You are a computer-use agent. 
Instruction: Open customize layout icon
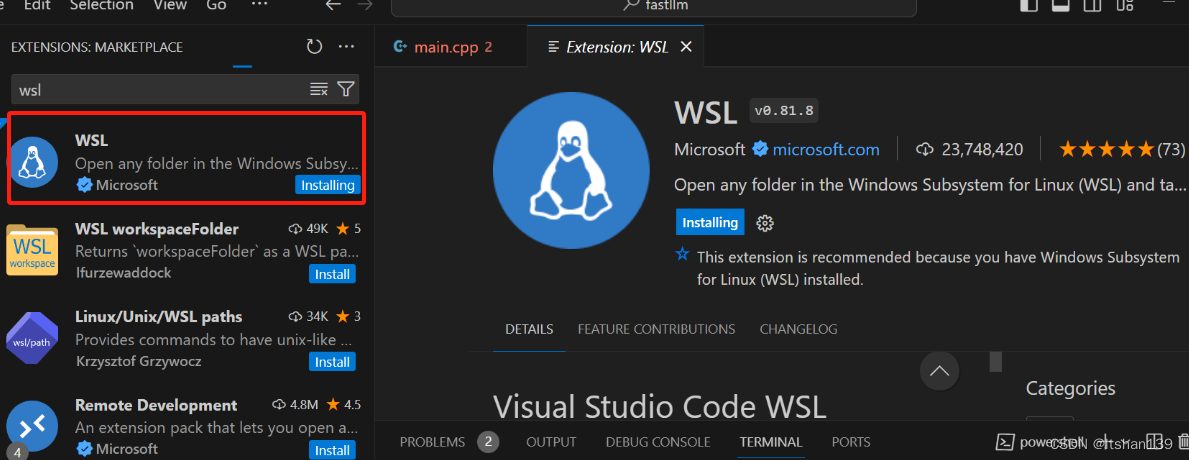[x=1124, y=6]
